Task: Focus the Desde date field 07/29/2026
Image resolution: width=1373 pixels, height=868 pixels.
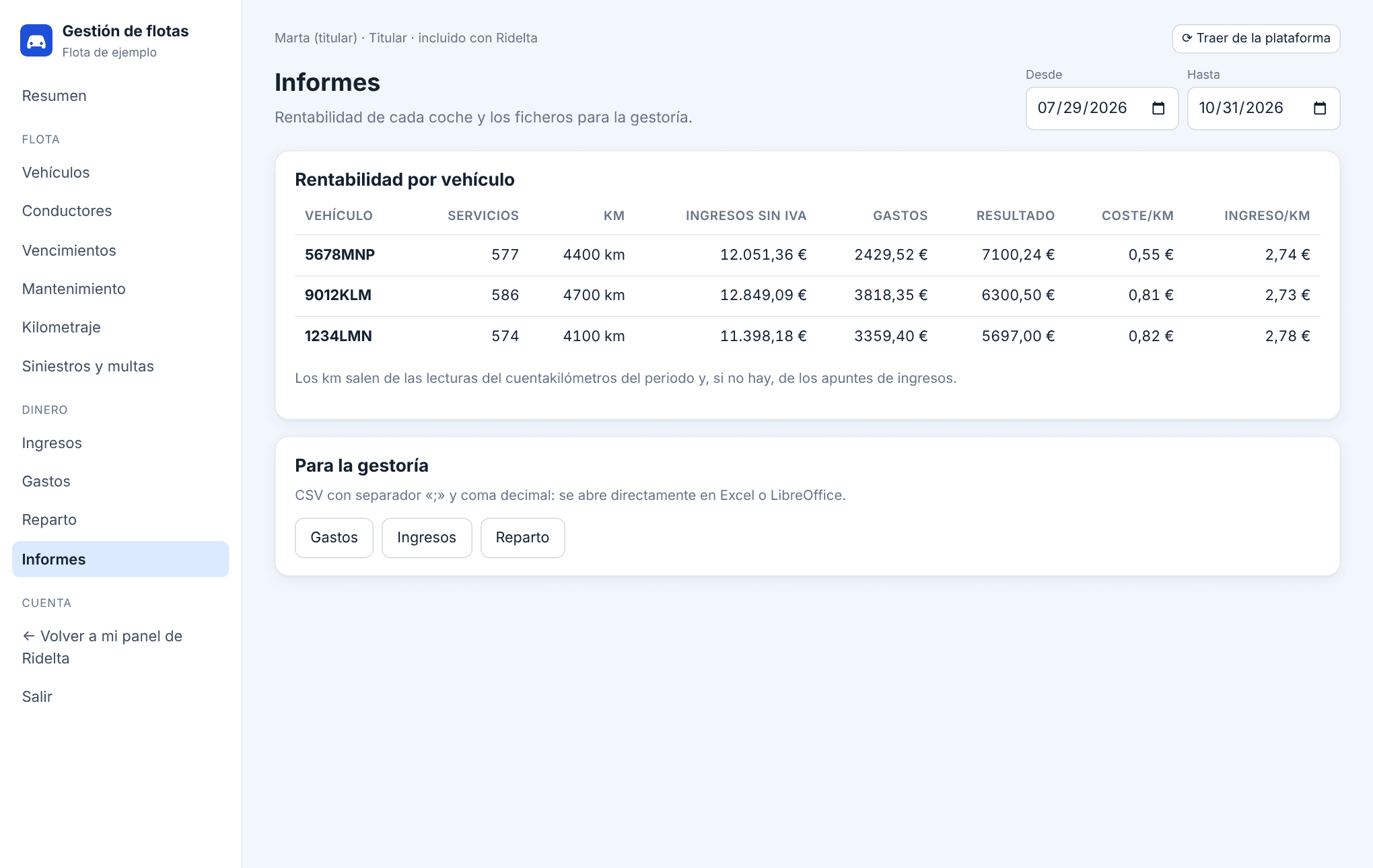Action: coord(1102,108)
